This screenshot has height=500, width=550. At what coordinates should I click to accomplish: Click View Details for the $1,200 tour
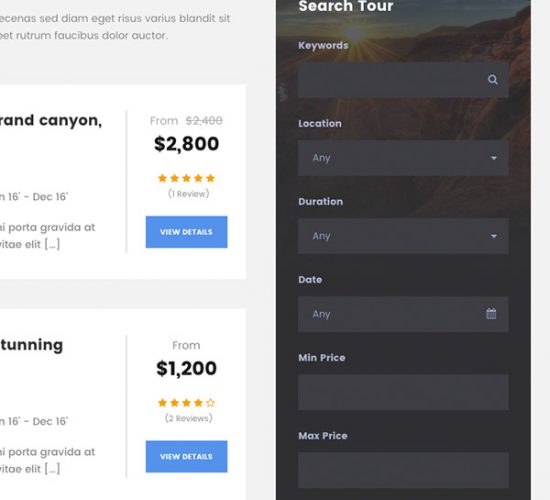(186, 456)
